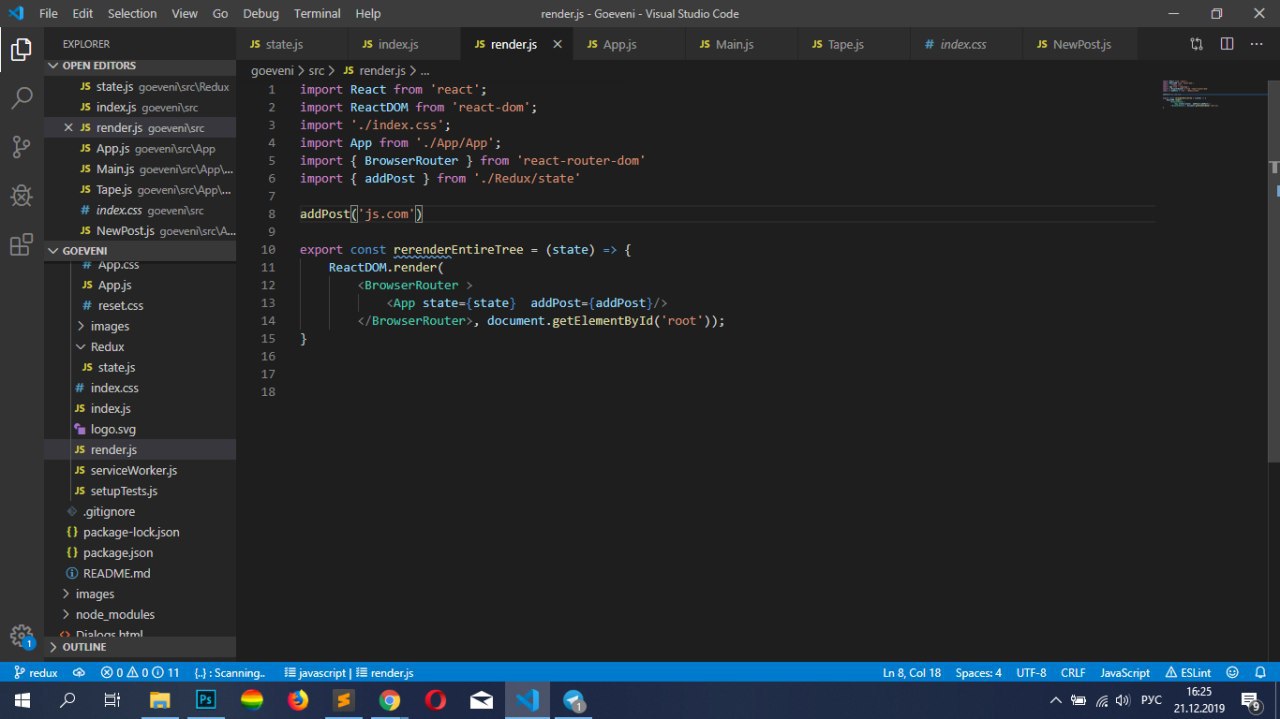Viewport: 1280px width, 719px height.
Task: Open the Extensions view
Action: [x=21, y=245]
